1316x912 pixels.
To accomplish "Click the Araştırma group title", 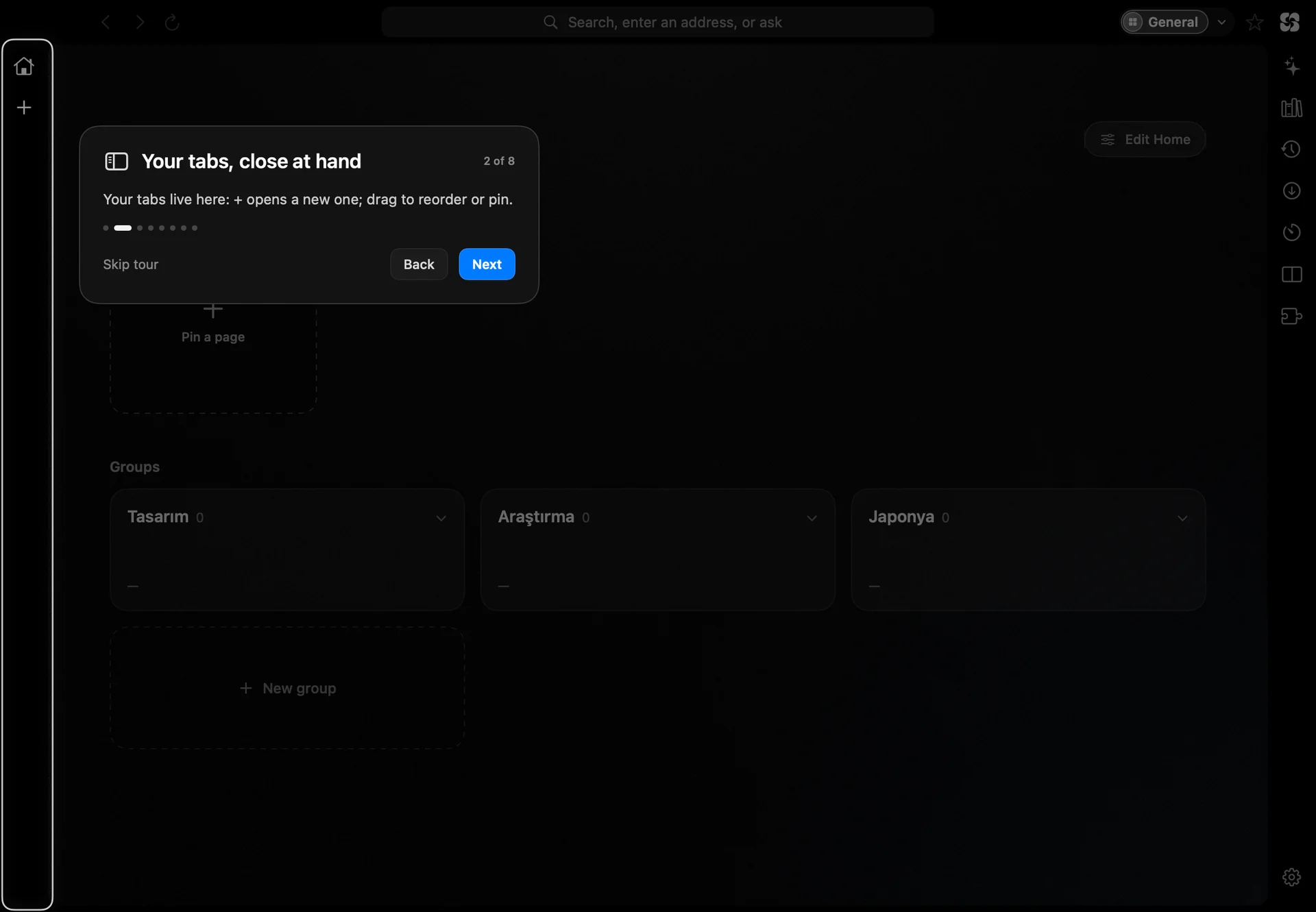I will pyautogui.click(x=536, y=517).
